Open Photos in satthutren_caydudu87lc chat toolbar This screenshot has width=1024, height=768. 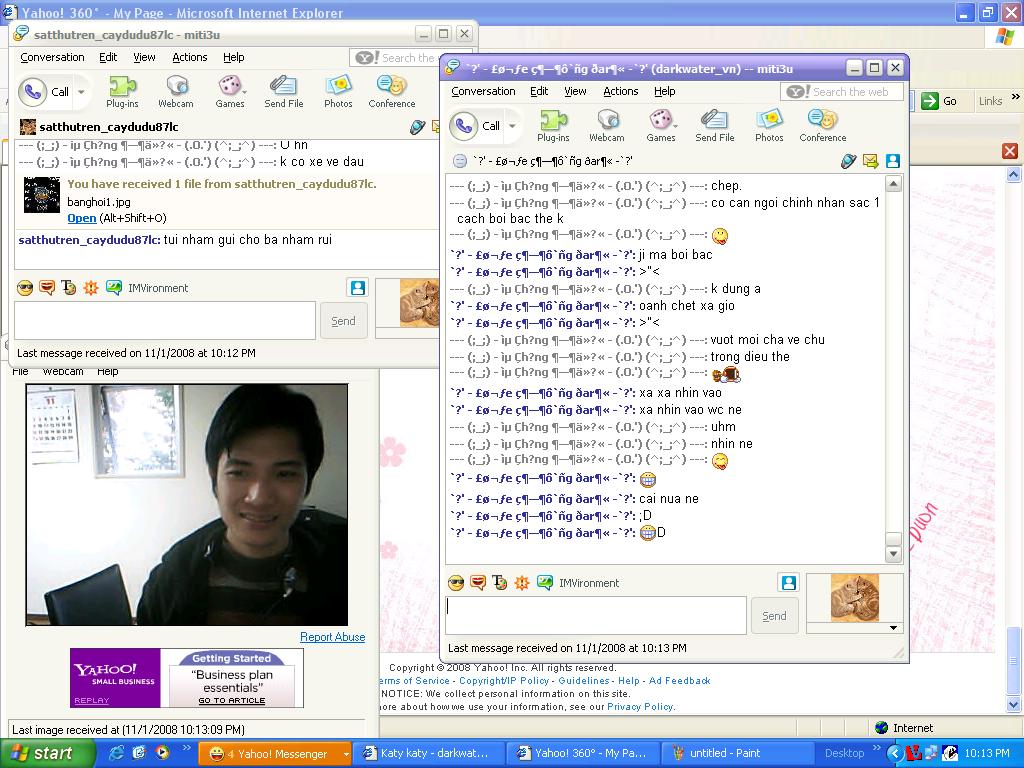tap(338, 91)
